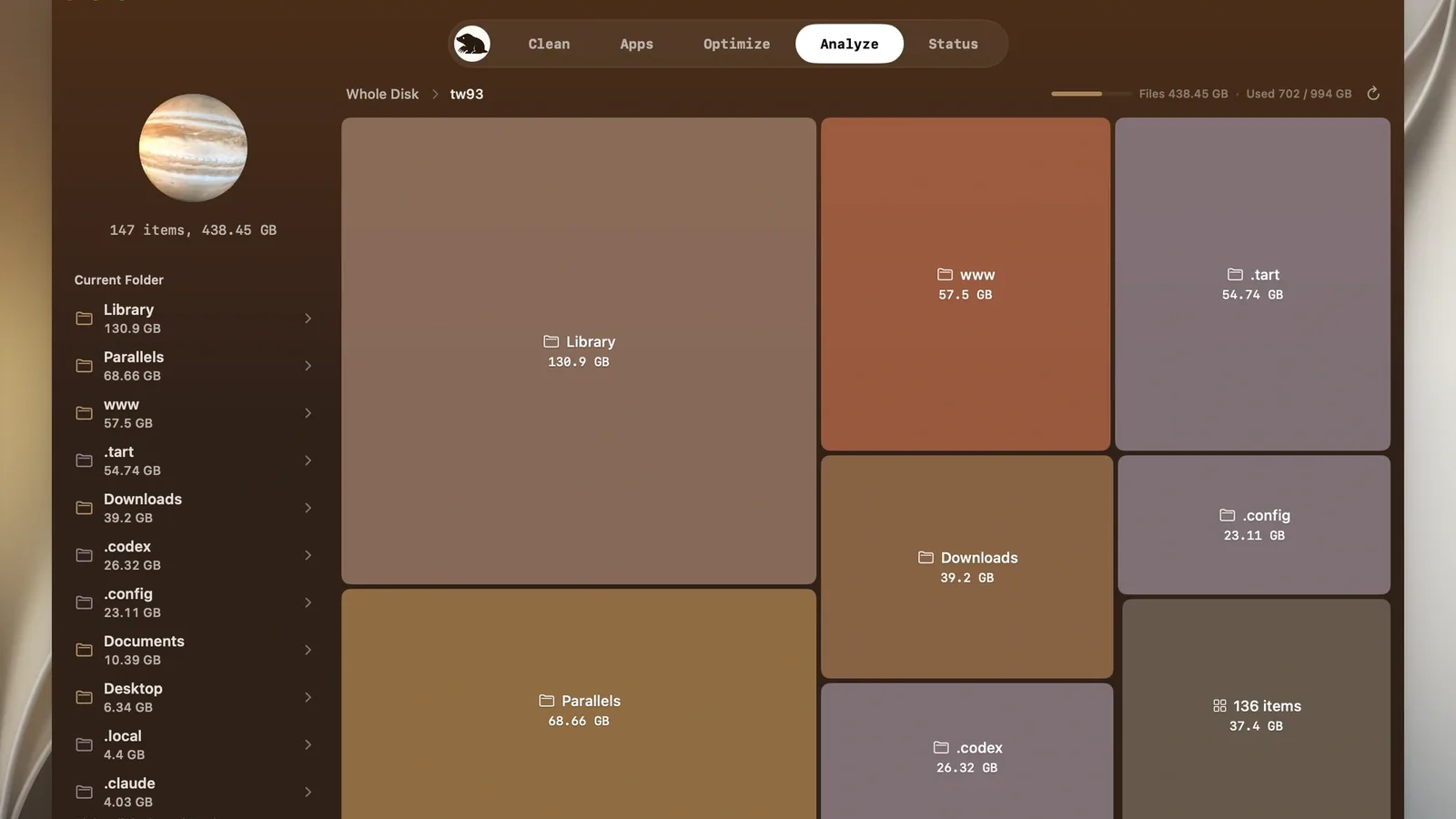
Task: Open the Library 130.9 GB treemap tile
Action: pyautogui.click(x=579, y=350)
